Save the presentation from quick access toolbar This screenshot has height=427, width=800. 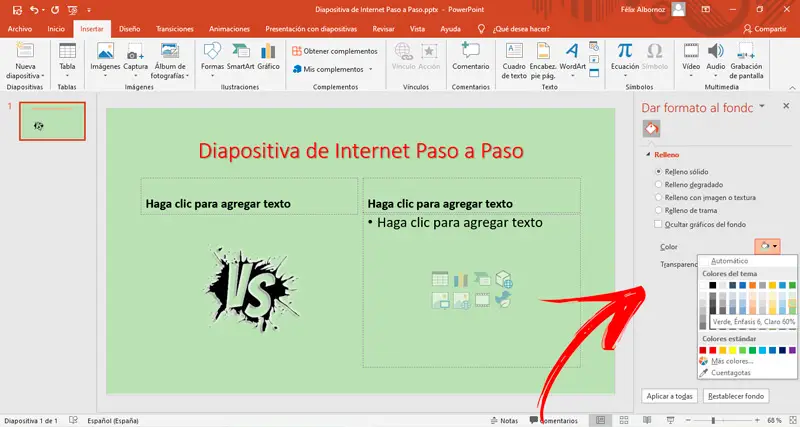coord(17,10)
